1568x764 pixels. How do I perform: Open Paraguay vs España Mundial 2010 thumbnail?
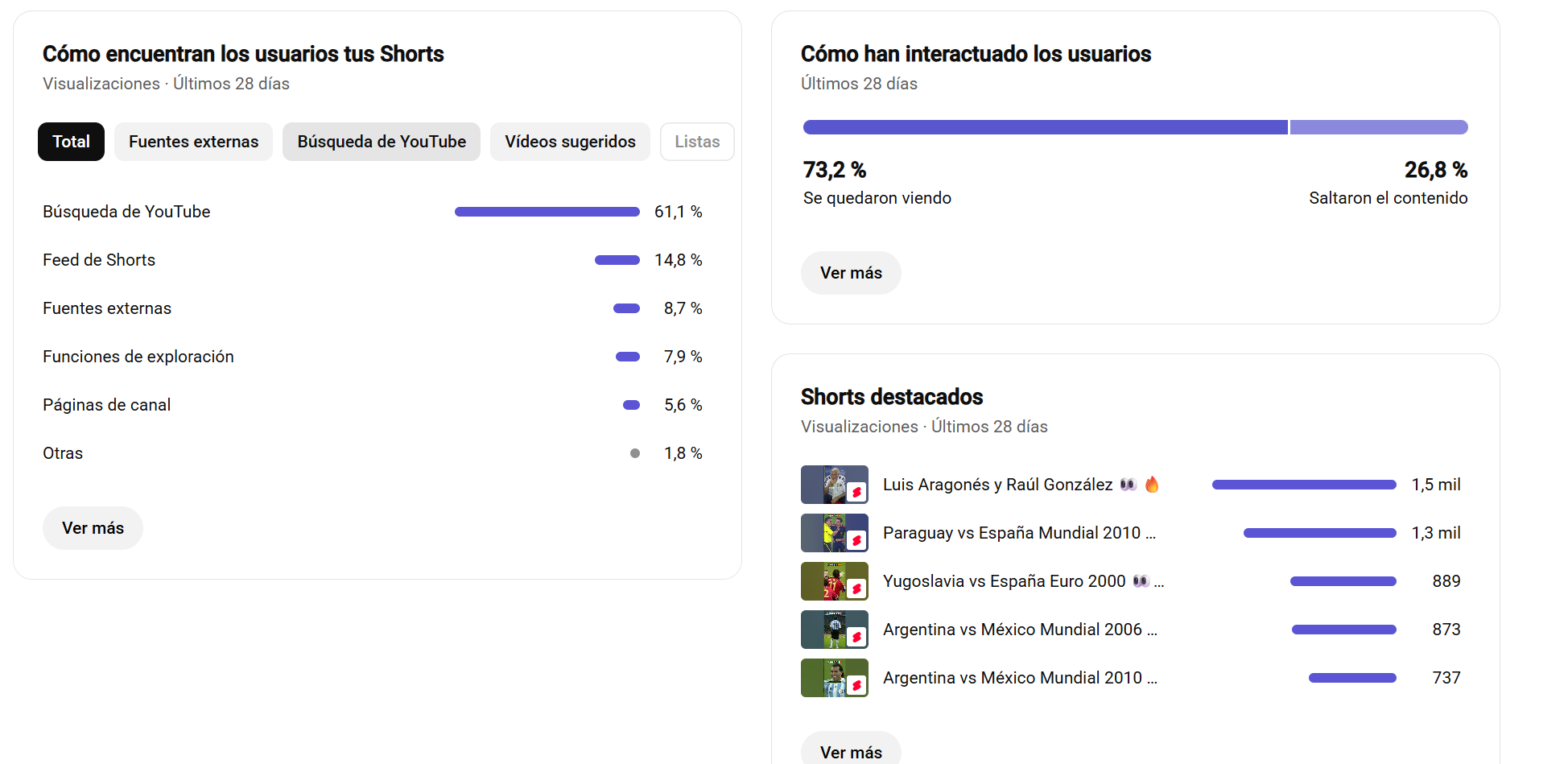click(x=835, y=533)
